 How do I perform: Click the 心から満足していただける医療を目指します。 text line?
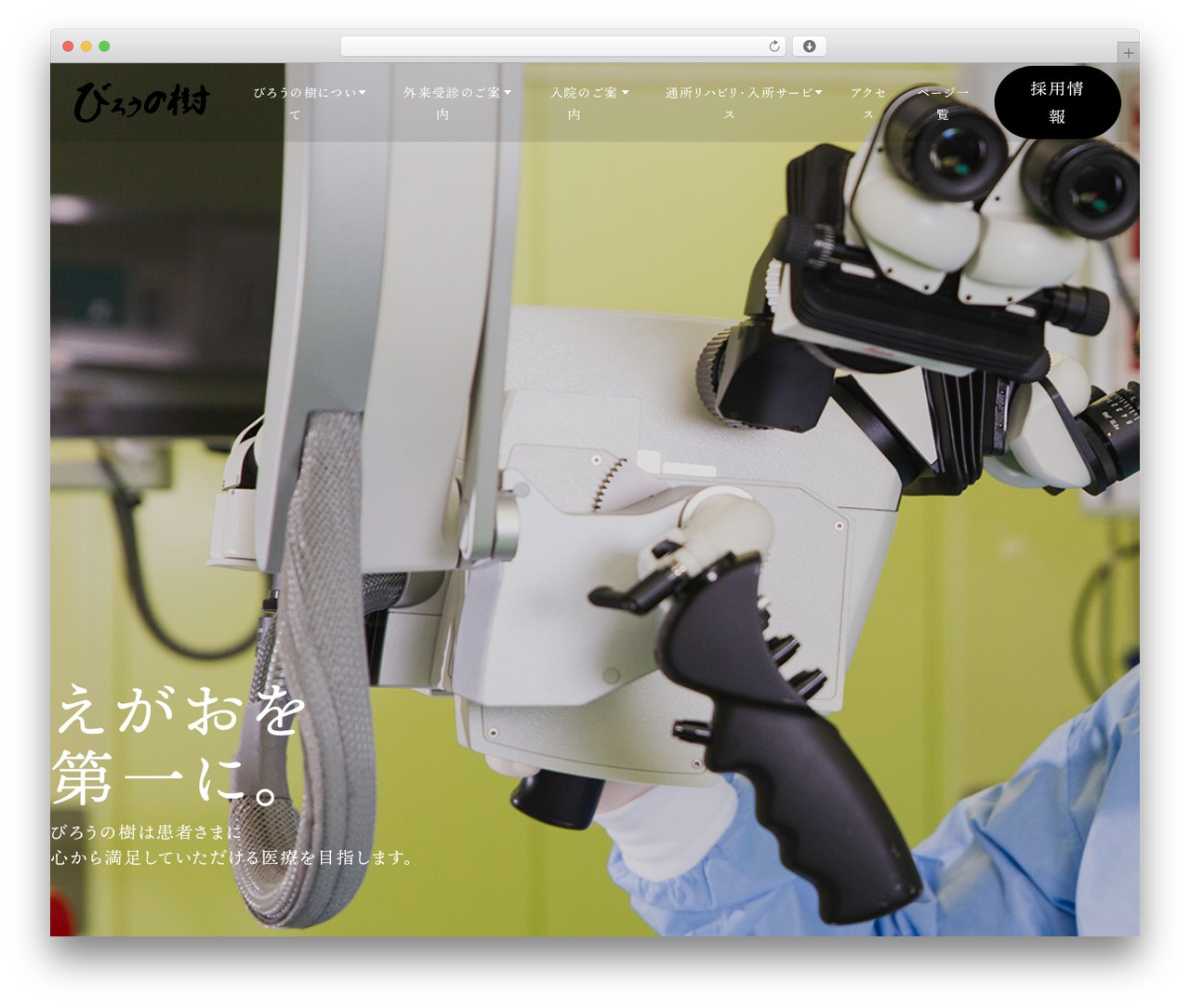coord(232,857)
